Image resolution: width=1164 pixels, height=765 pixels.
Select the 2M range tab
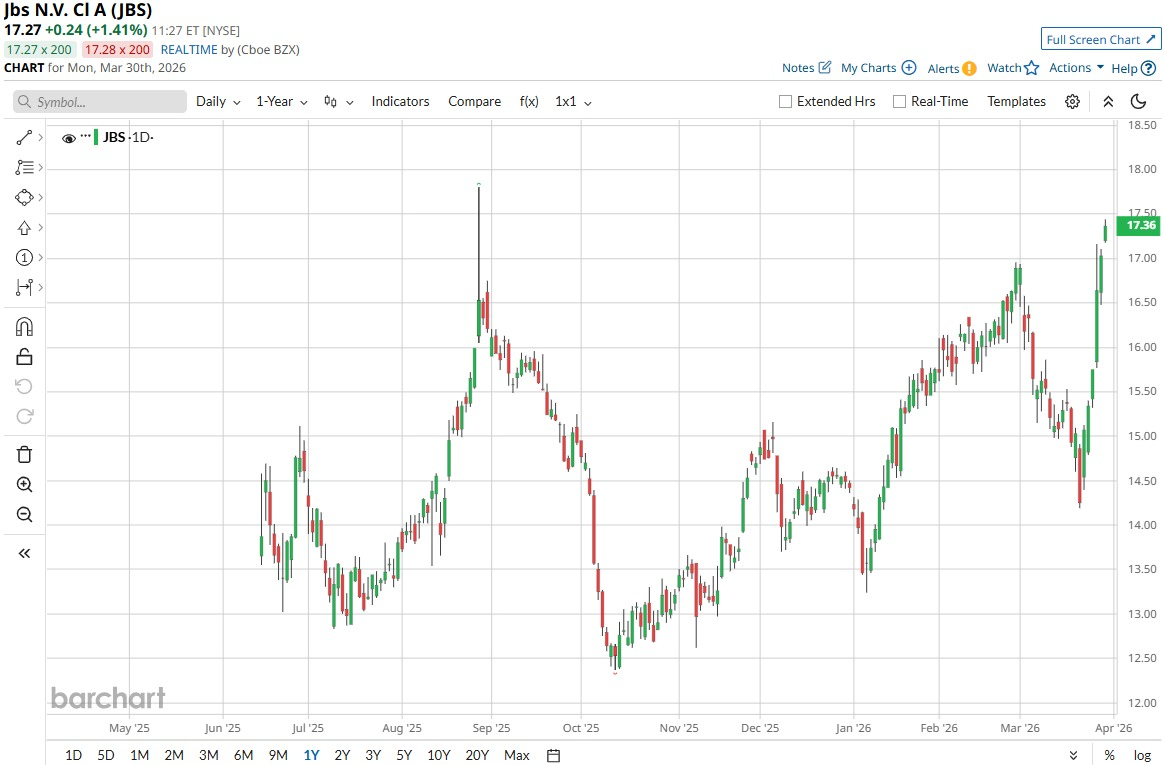(174, 755)
